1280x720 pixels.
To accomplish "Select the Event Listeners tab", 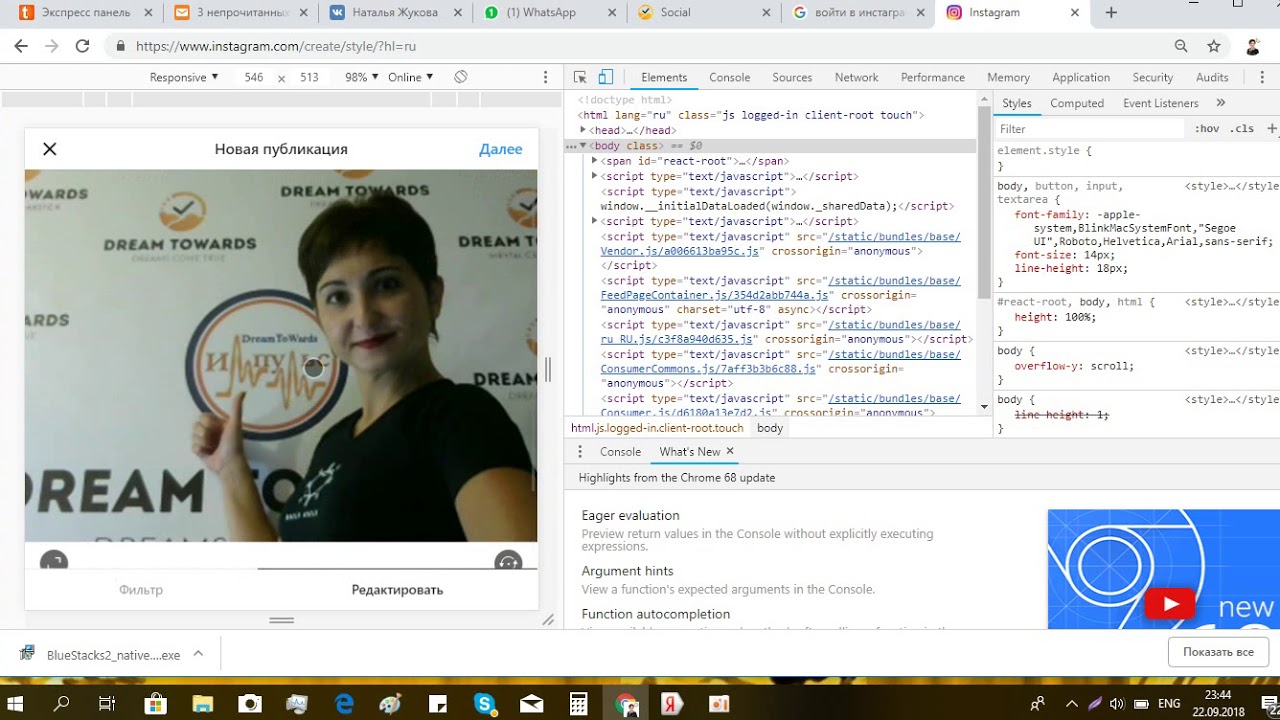I will point(1160,103).
